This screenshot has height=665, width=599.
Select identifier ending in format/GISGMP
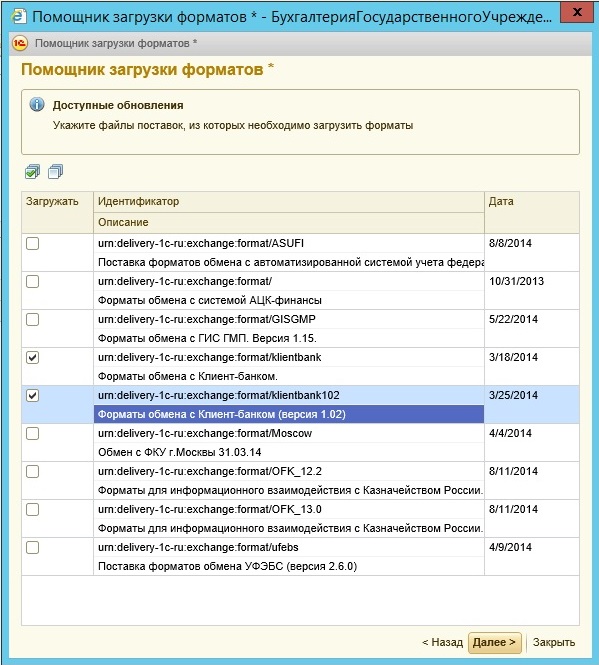coord(207,319)
